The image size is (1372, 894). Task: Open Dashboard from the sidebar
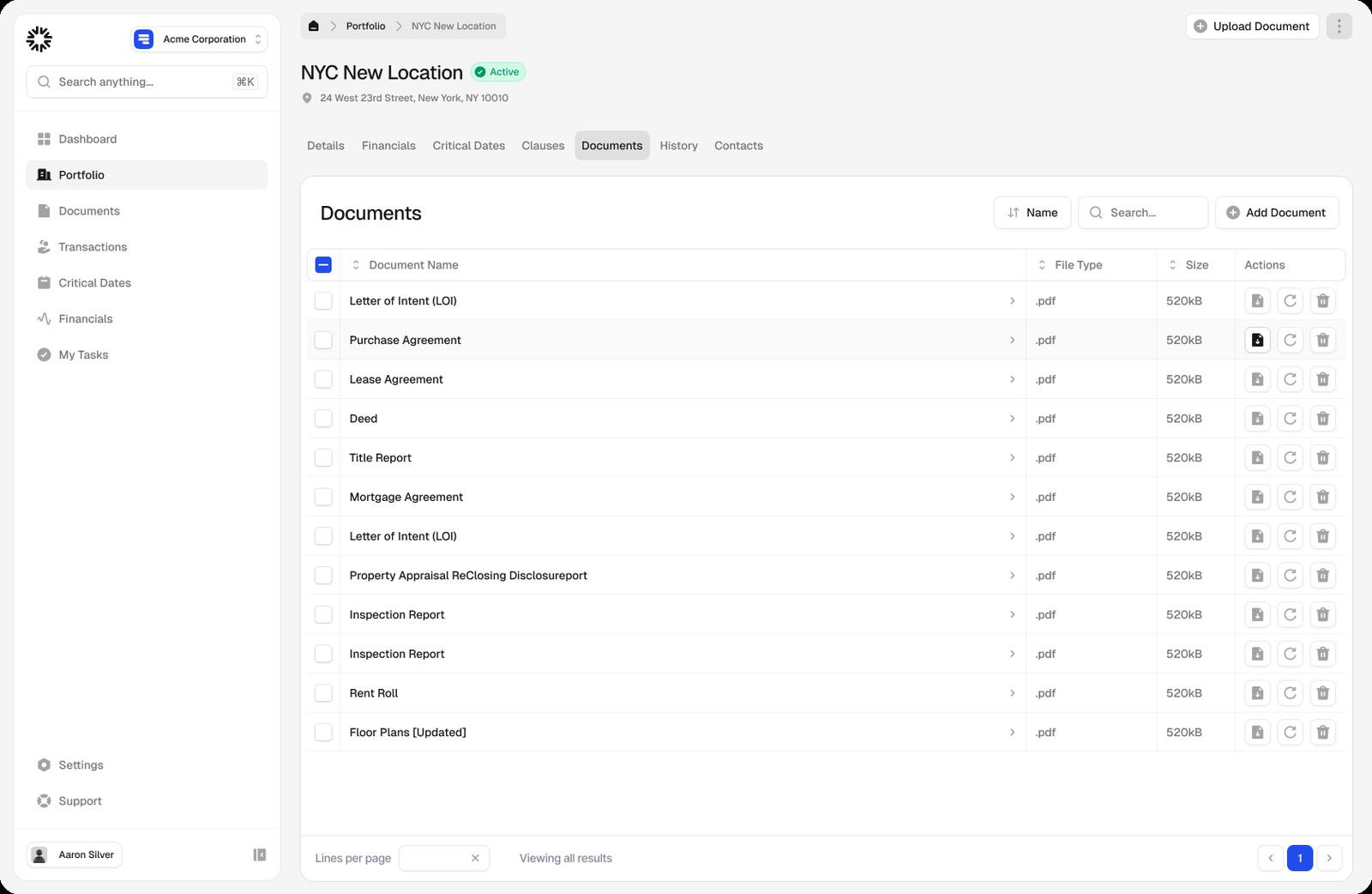click(x=147, y=139)
